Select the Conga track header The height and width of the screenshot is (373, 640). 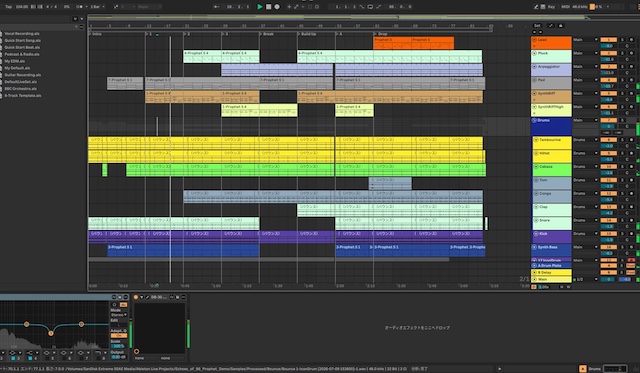click(x=552, y=196)
